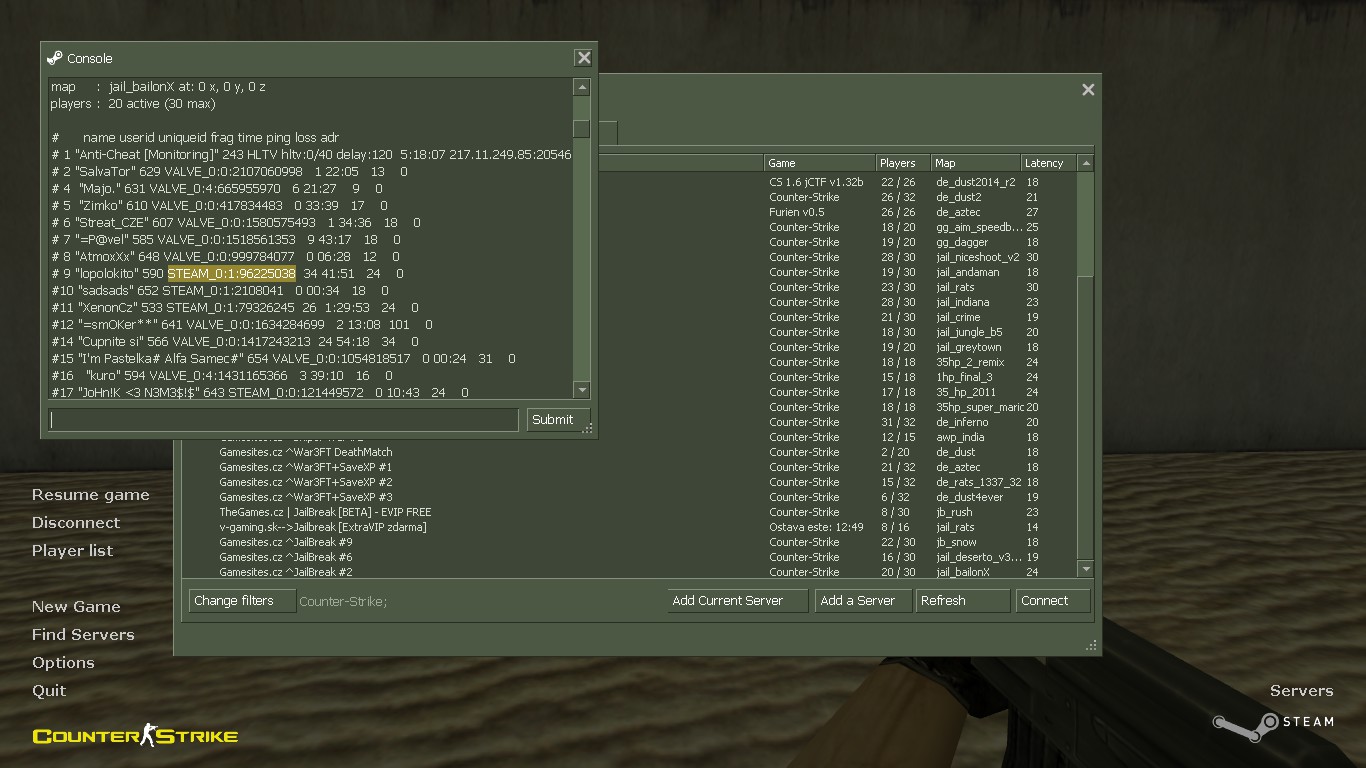Screen dimensions: 1366x768
Task: Sort servers by Latency column
Action: pyautogui.click(x=1048, y=163)
